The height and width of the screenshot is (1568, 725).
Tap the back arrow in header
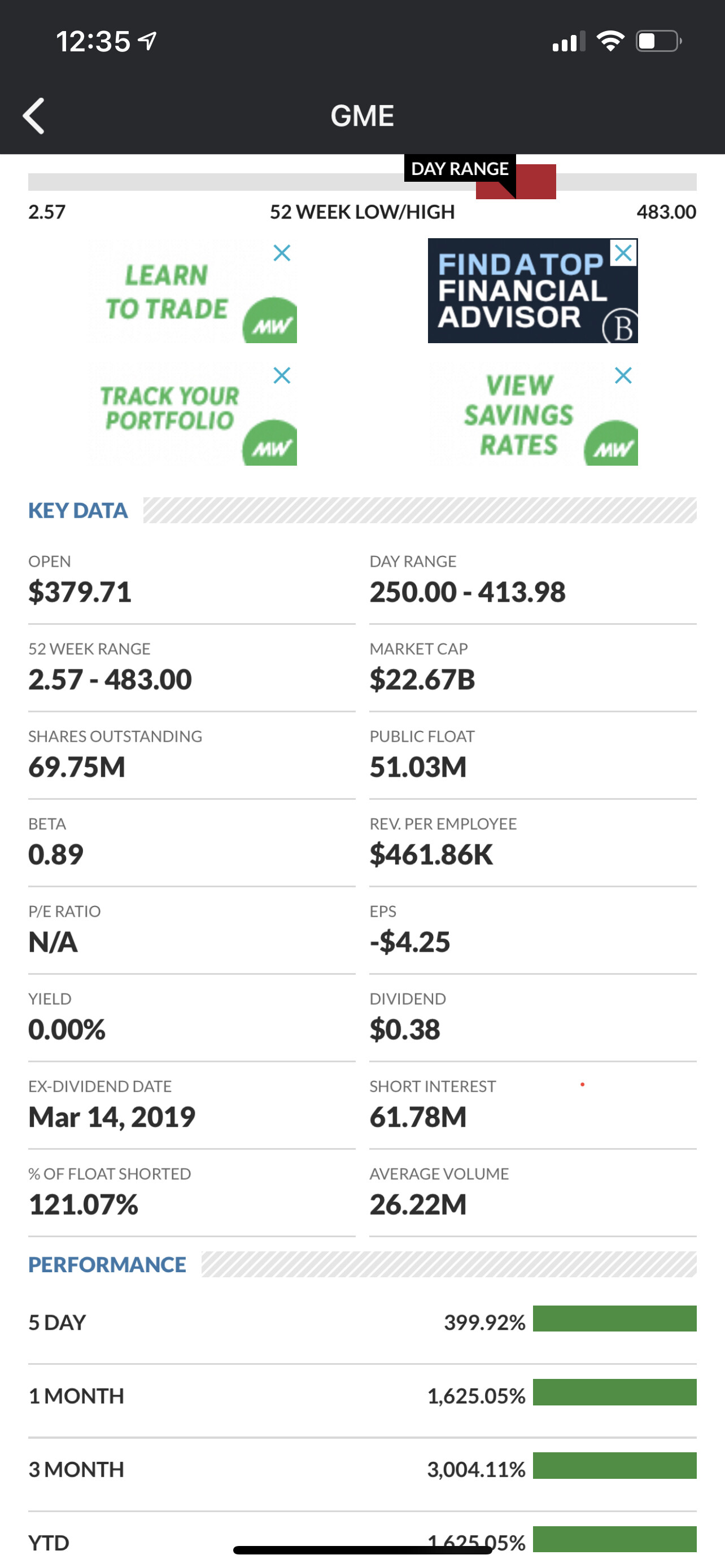[x=33, y=116]
